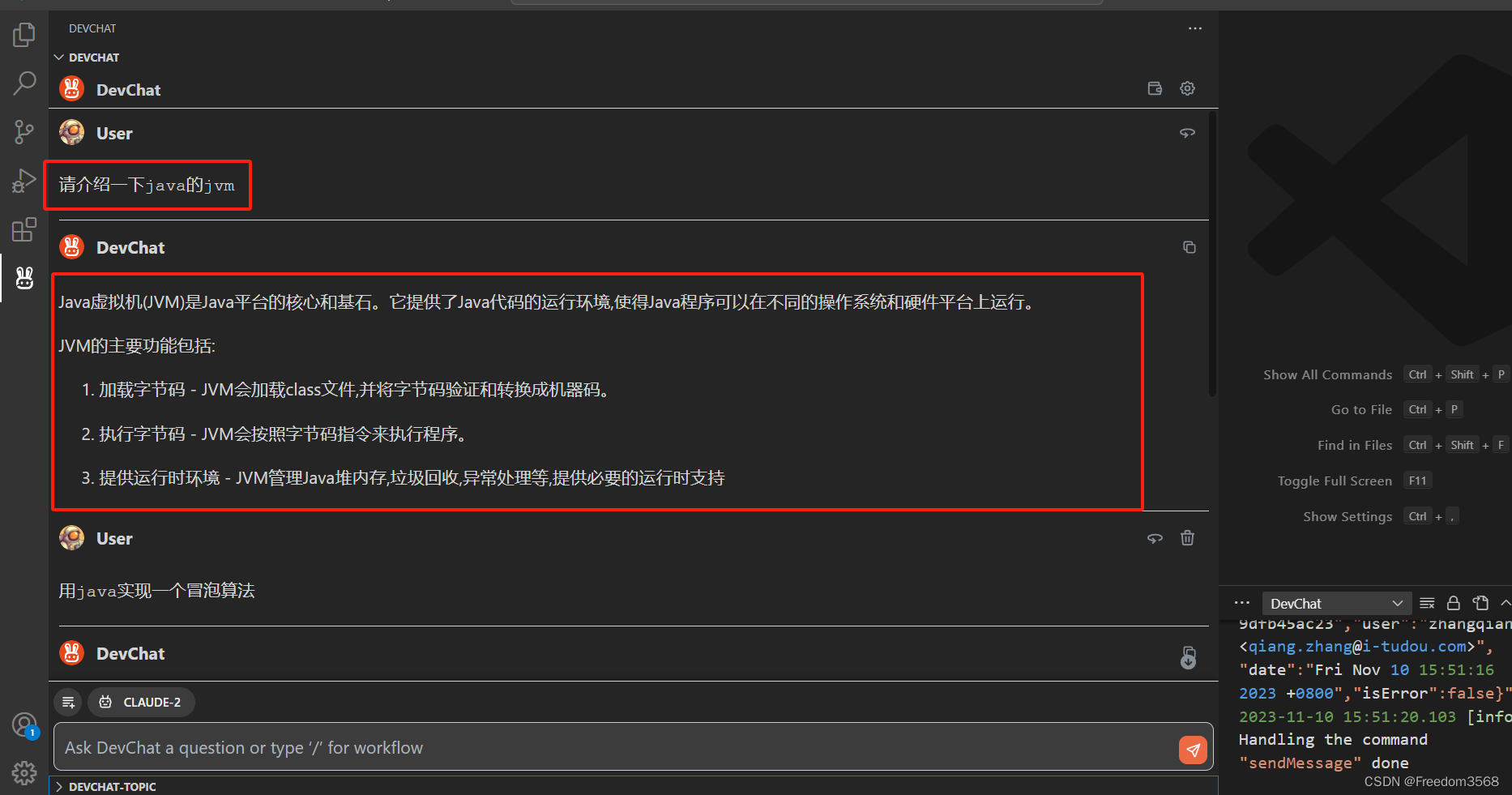Image resolution: width=1512 pixels, height=795 pixels.
Task: Click the '"sendMessage" done' log line
Action: coord(1324,763)
